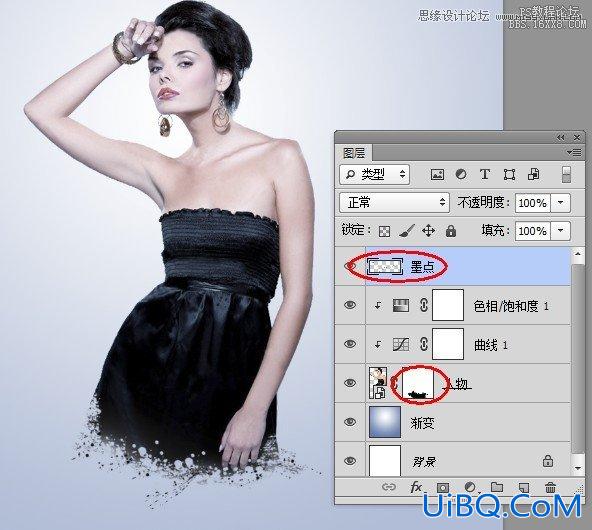Select the layer named 色相/饱和度 1

(511, 306)
